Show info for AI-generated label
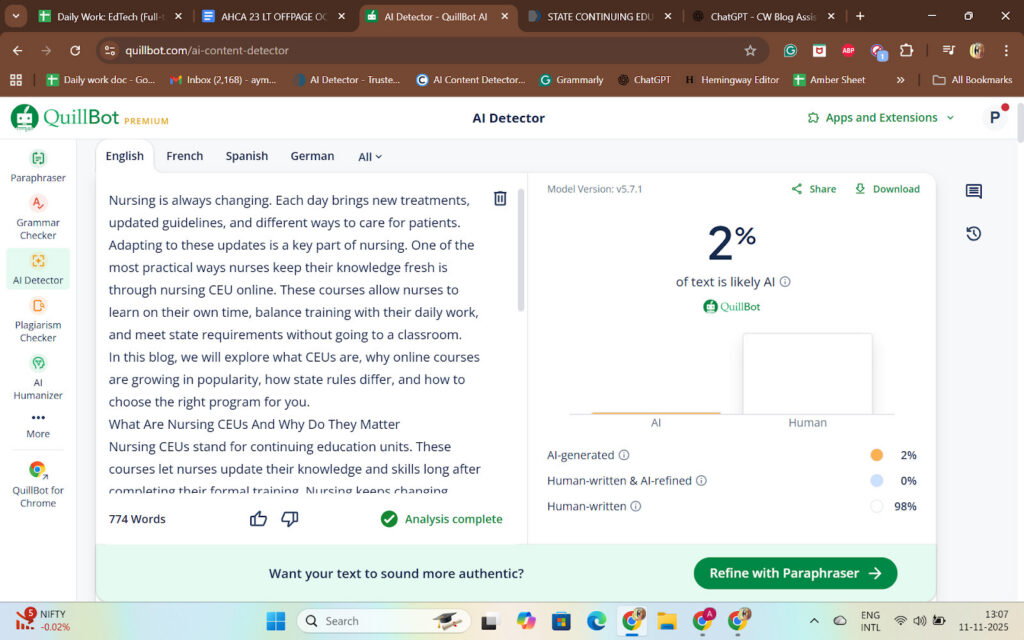Screen dimensions: 1024x640 [x=624, y=455]
